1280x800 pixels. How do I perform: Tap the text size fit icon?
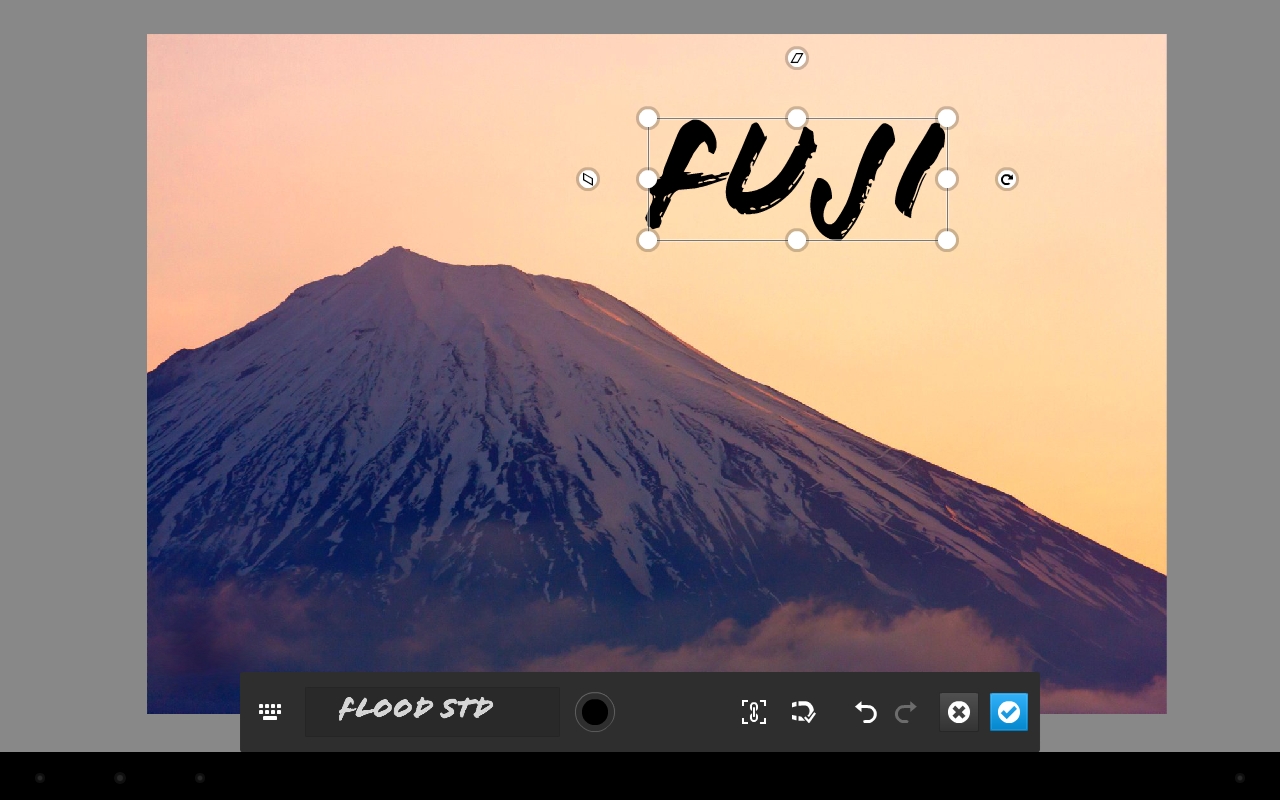pyautogui.click(x=754, y=712)
